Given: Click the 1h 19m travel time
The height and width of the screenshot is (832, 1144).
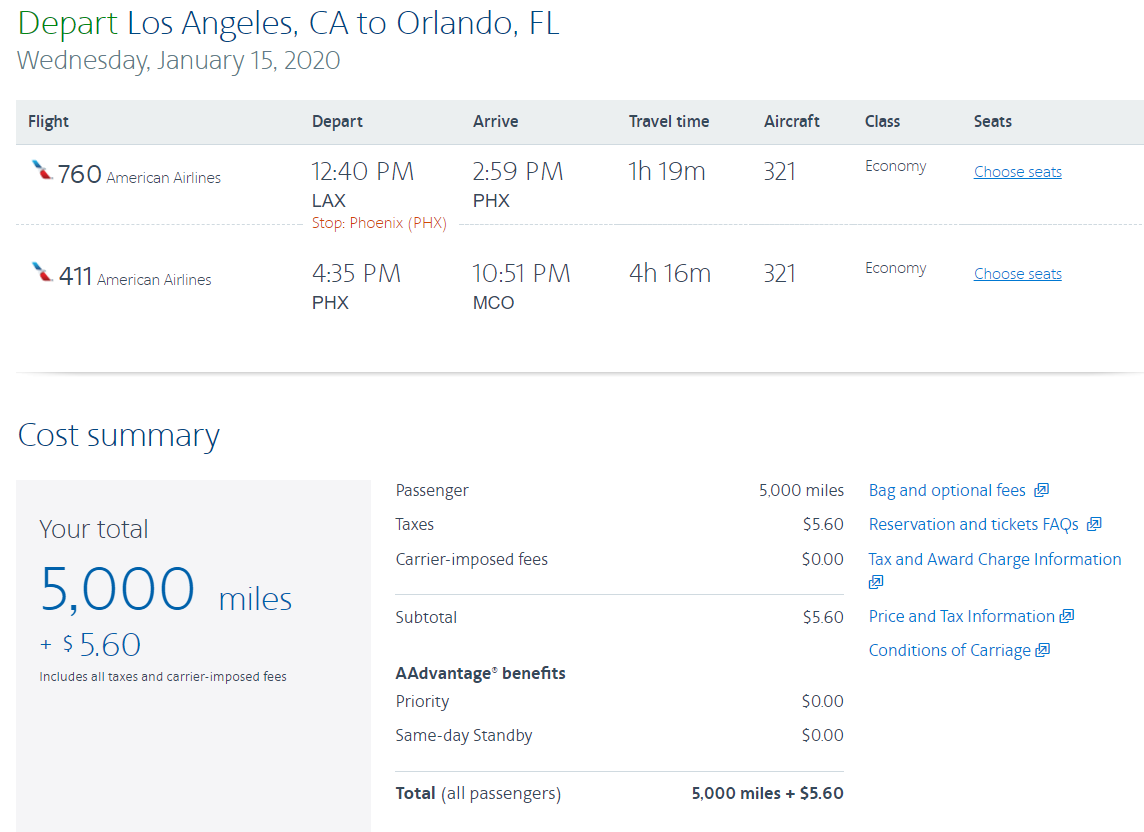Looking at the screenshot, I should [x=667, y=172].
